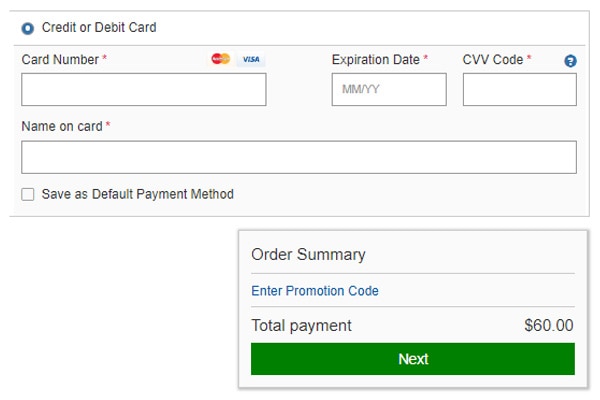Click the "CVV Code" field label
The width and height of the screenshot is (600, 400).
[x=493, y=60]
